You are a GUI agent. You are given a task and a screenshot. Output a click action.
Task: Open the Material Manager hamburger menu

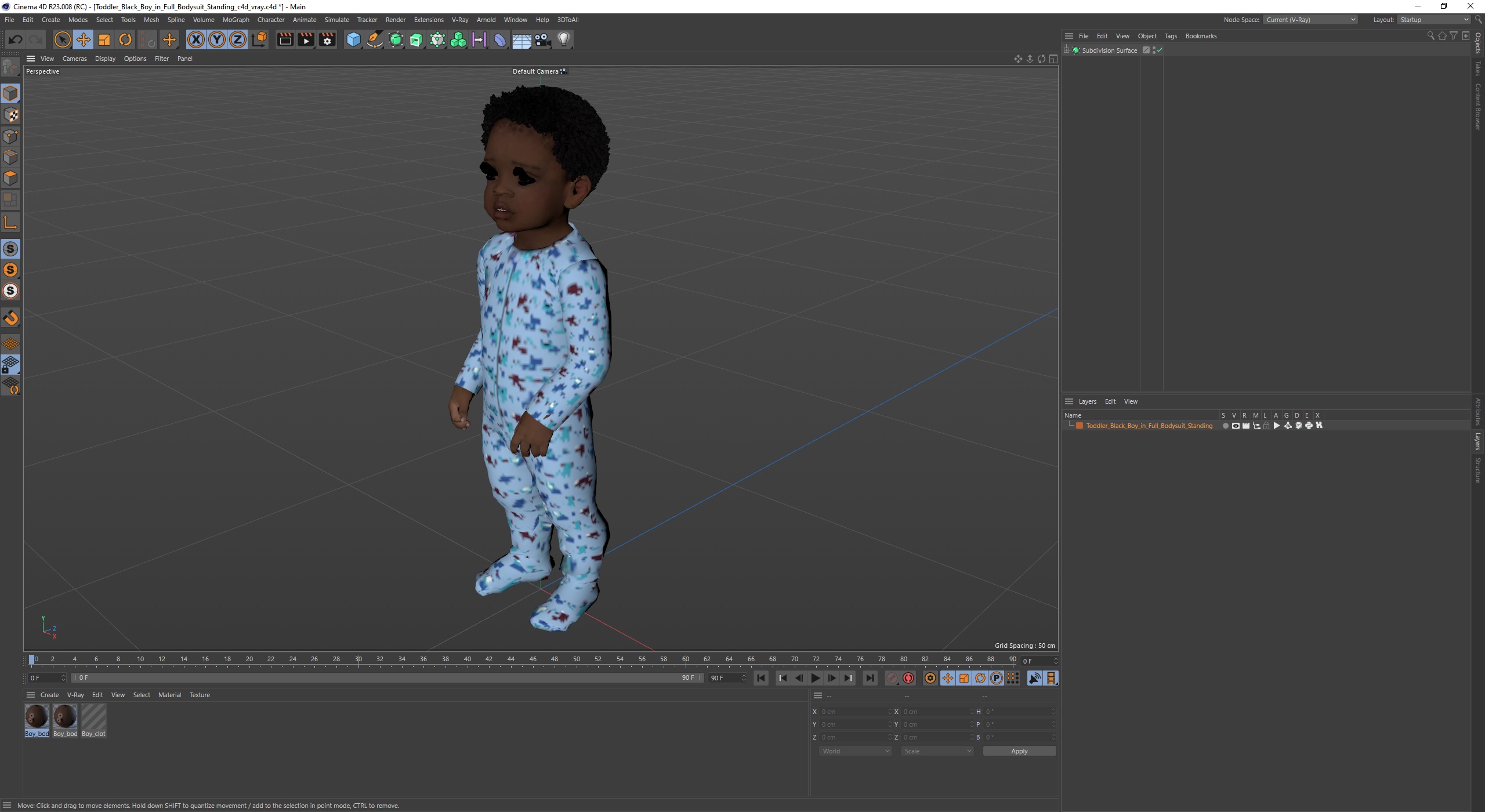[31, 695]
